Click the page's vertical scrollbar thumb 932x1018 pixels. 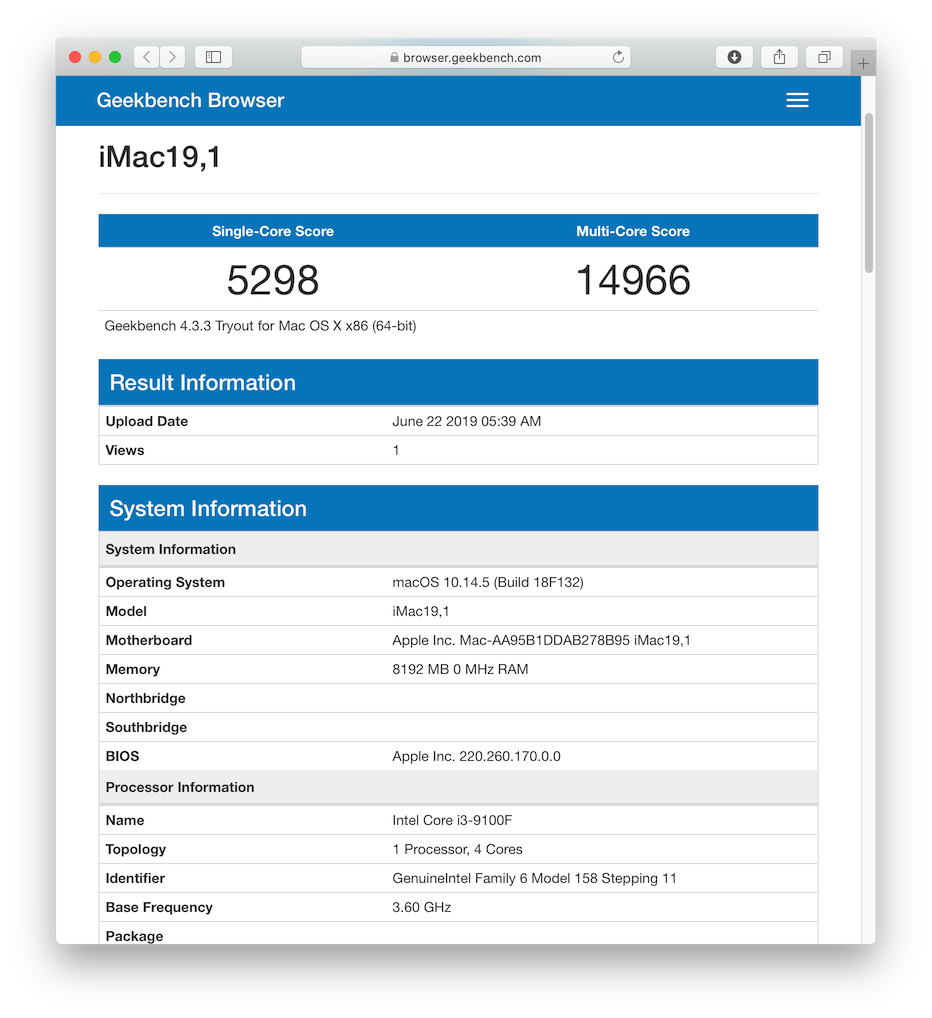pos(868,193)
